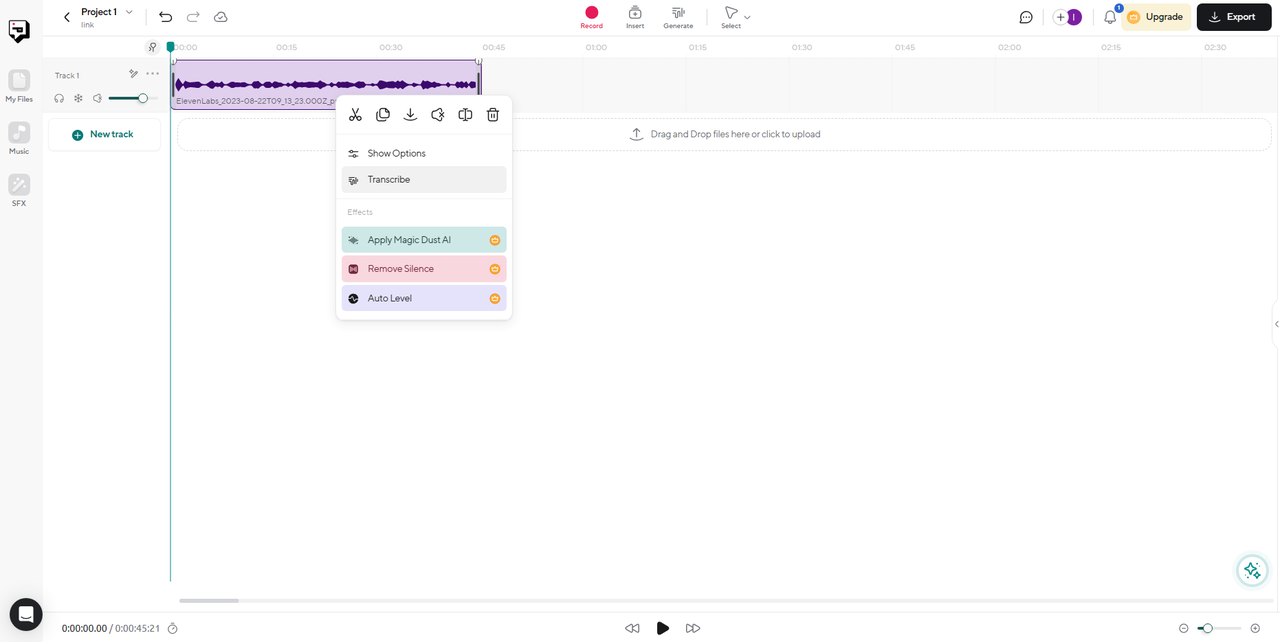Click the 01:00 mark on the timeline ruler

596,47
